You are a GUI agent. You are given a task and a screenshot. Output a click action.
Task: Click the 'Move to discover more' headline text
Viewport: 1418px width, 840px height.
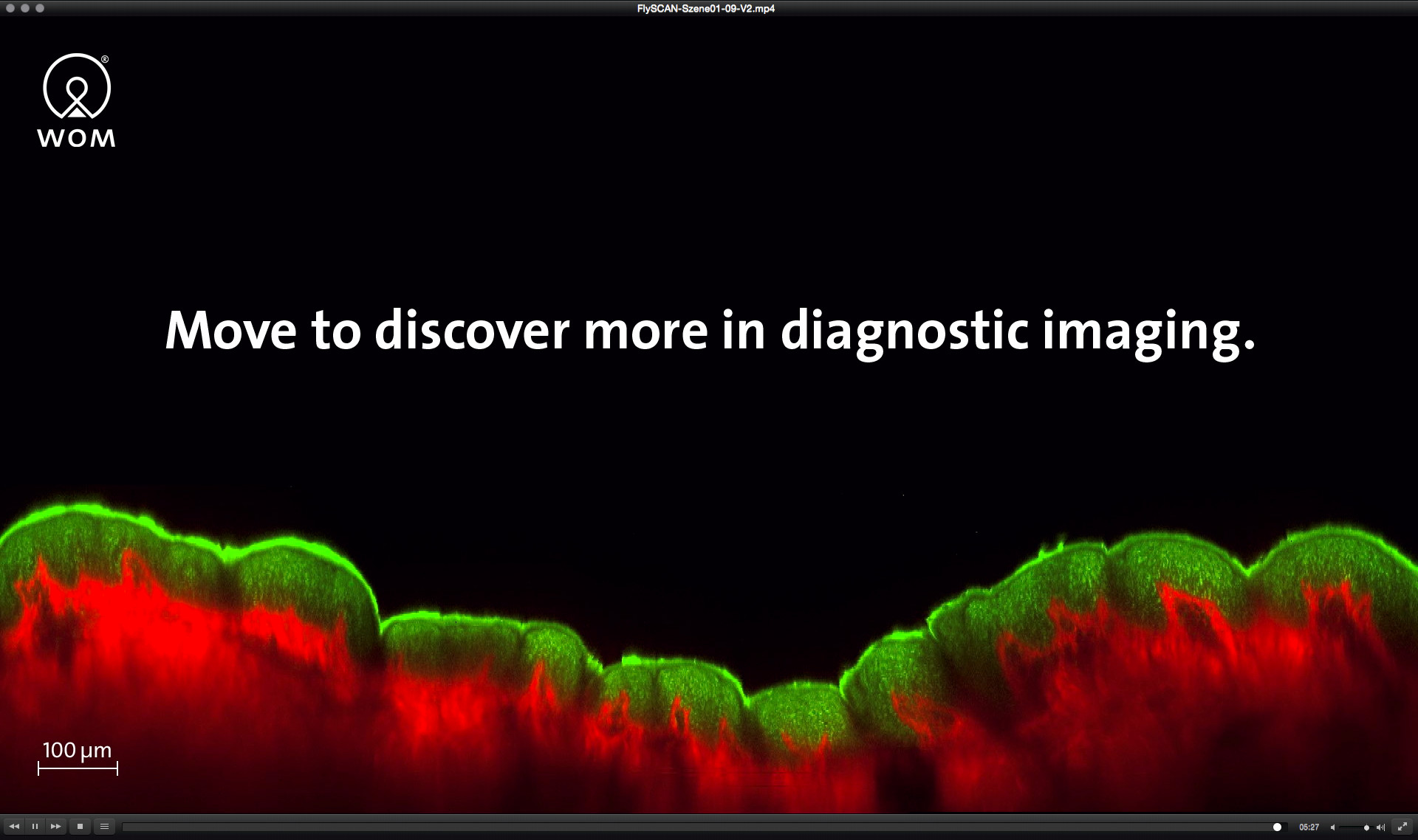pyautogui.click(x=709, y=331)
